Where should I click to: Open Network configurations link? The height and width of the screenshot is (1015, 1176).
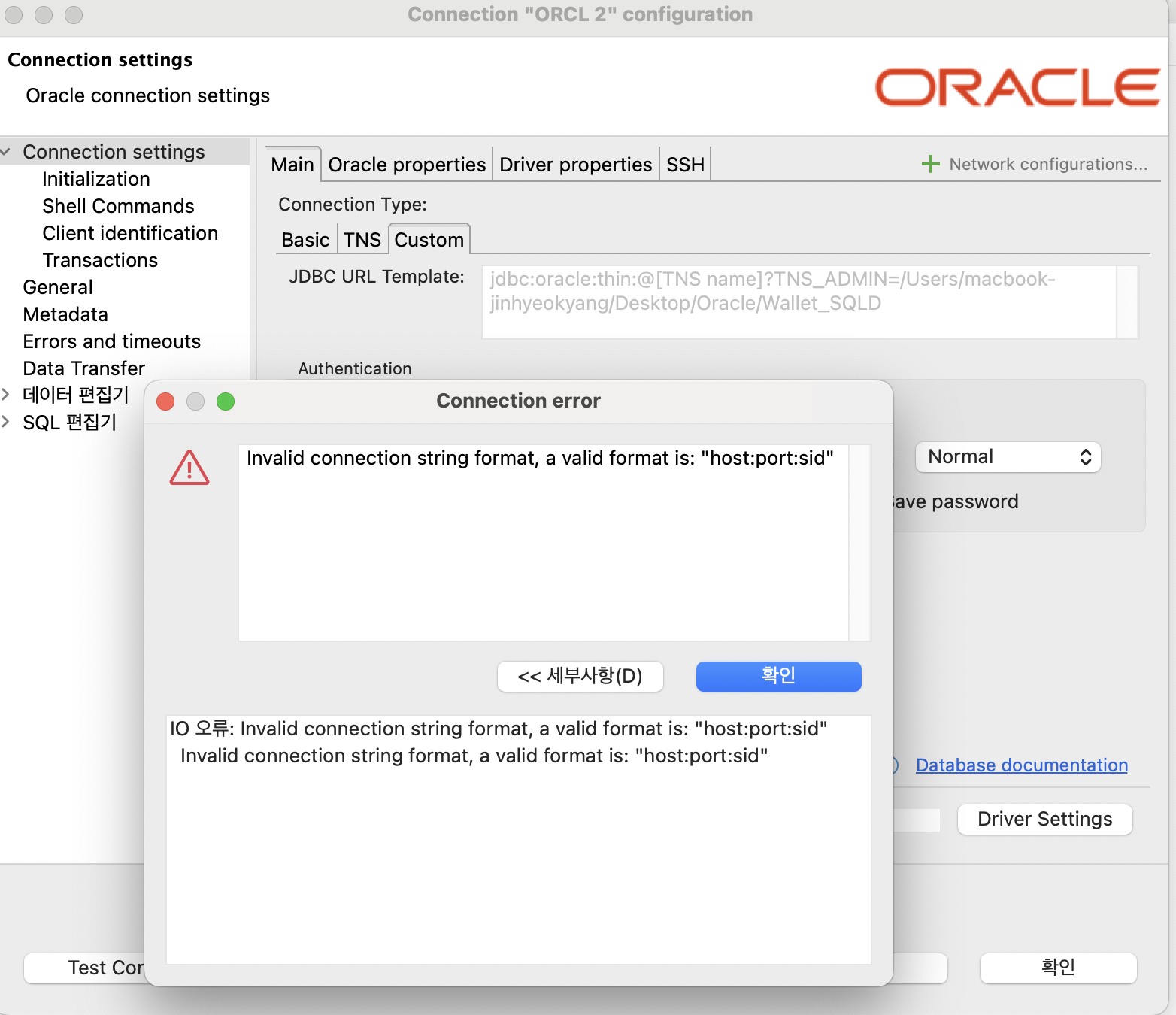[x=1048, y=164]
